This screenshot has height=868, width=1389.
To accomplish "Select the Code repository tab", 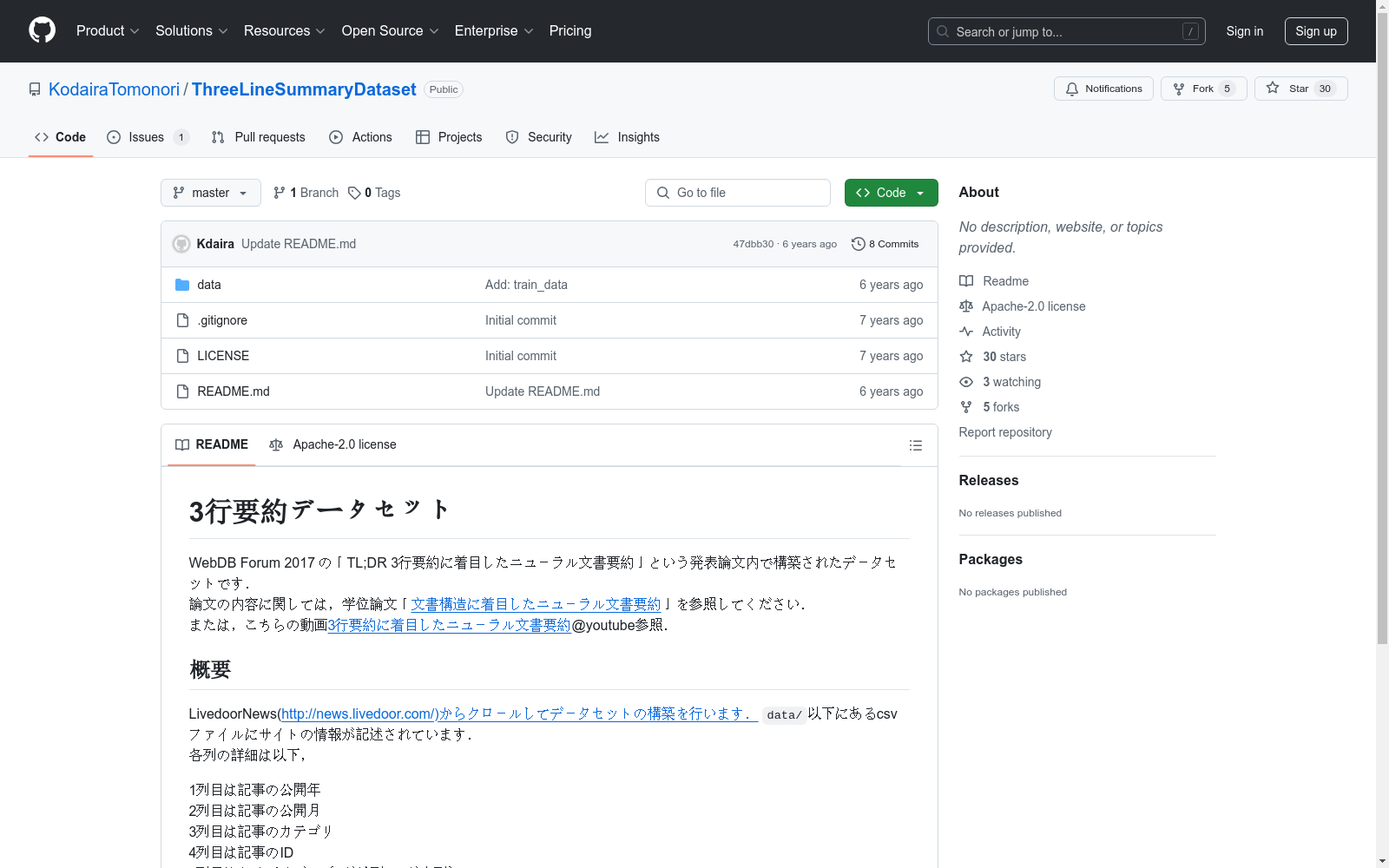I will pyautogui.click(x=61, y=137).
